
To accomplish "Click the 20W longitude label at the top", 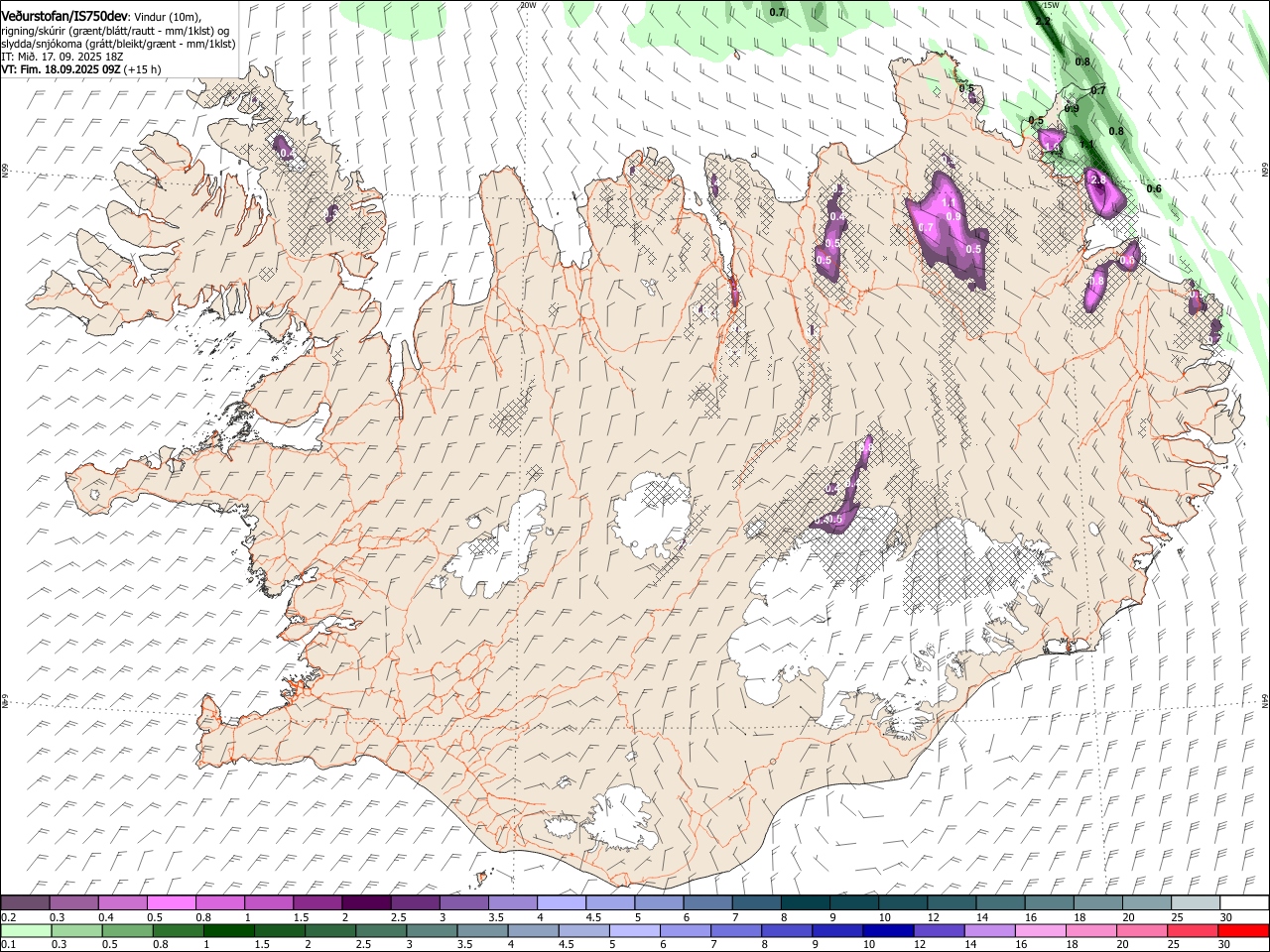I will [528, 5].
